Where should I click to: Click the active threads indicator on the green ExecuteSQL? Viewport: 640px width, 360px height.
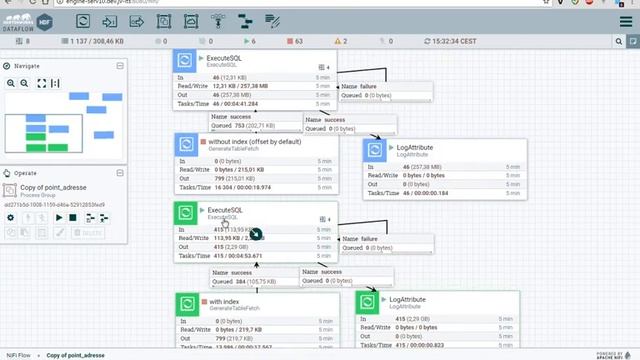click(325, 219)
